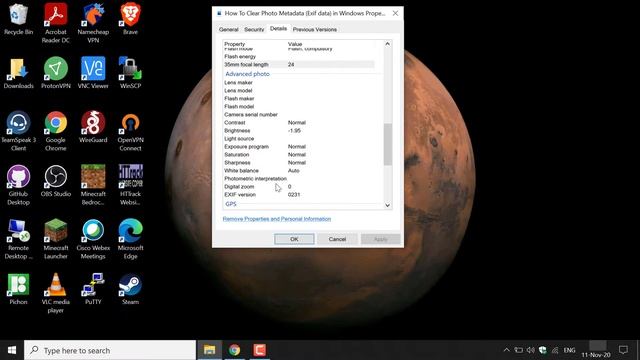Click Remove Properties and Personal Information link
Image resolution: width=640 pixels, height=360 pixels.
click(x=277, y=219)
